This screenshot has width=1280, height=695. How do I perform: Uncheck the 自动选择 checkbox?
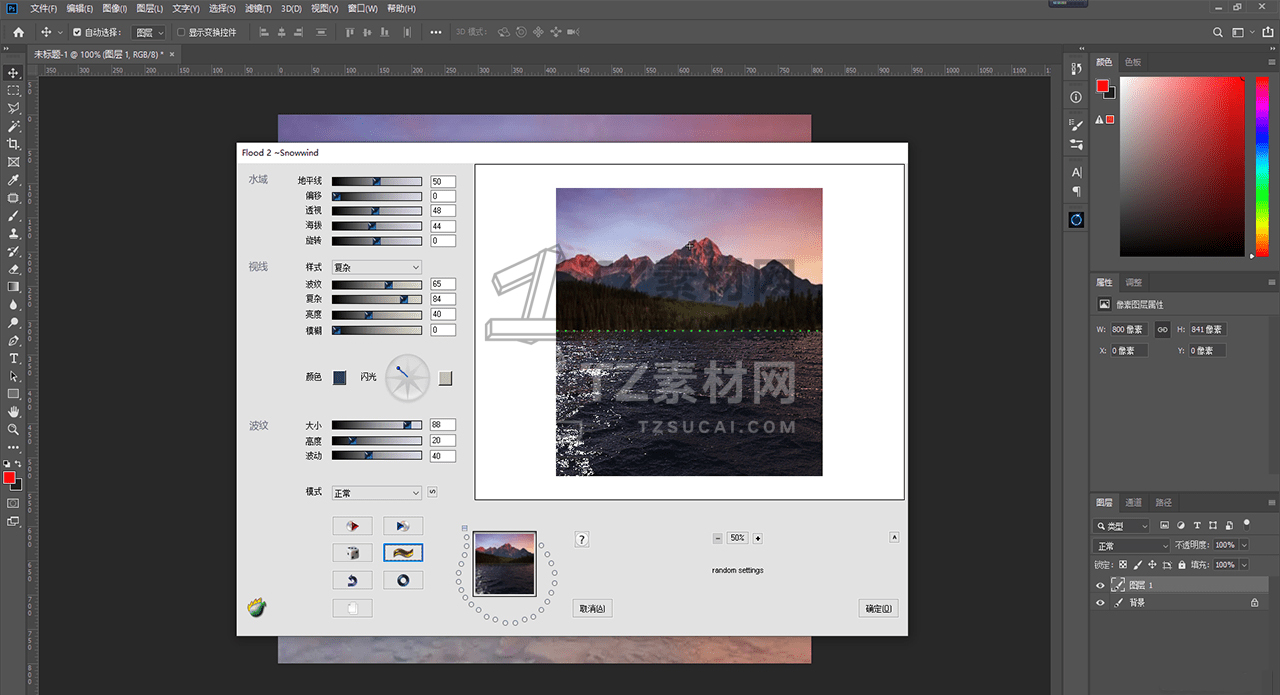point(77,32)
